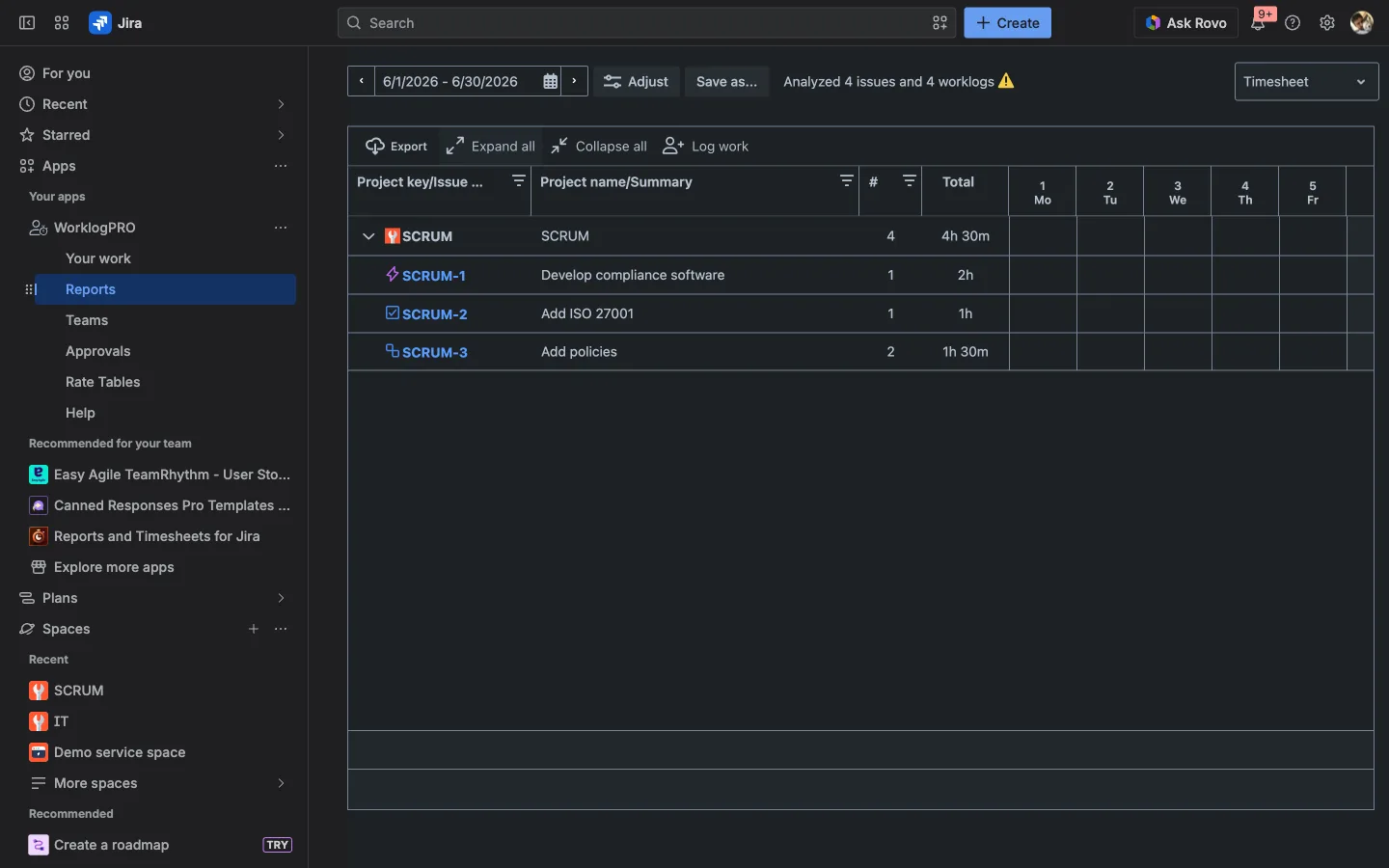Open For you in sidebar
The width and height of the screenshot is (1389, 868).
tap(154, 73)
